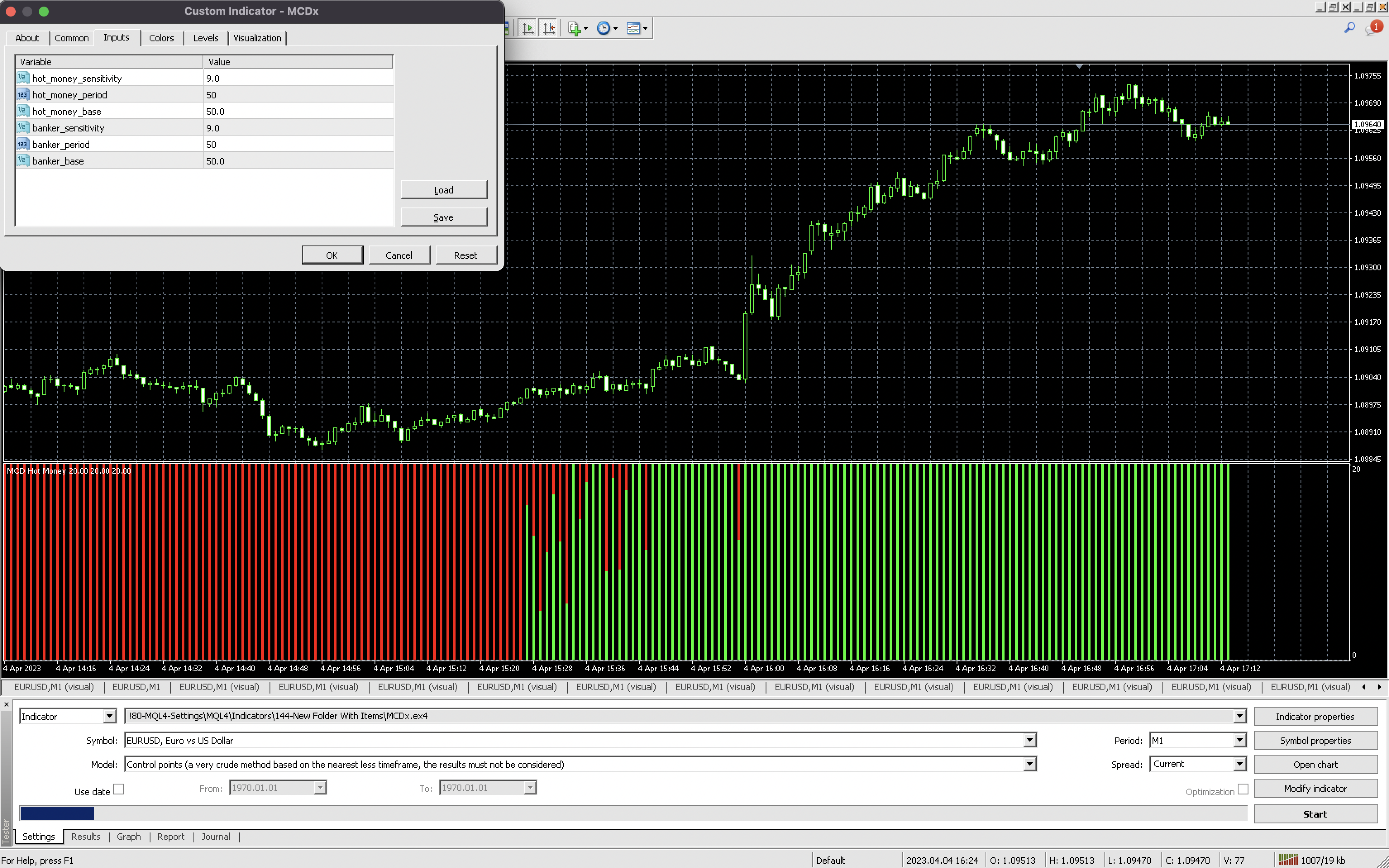This screenshot has width=1389, height=868.
Task: Click the chart templates icon
Action: point(633,28)
